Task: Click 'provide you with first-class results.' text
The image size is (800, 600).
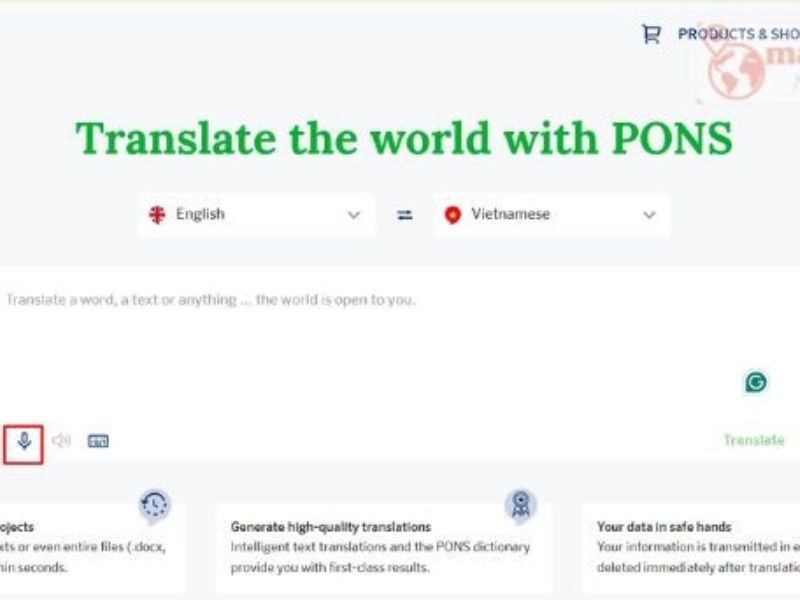Action: [x=330, y=567]
